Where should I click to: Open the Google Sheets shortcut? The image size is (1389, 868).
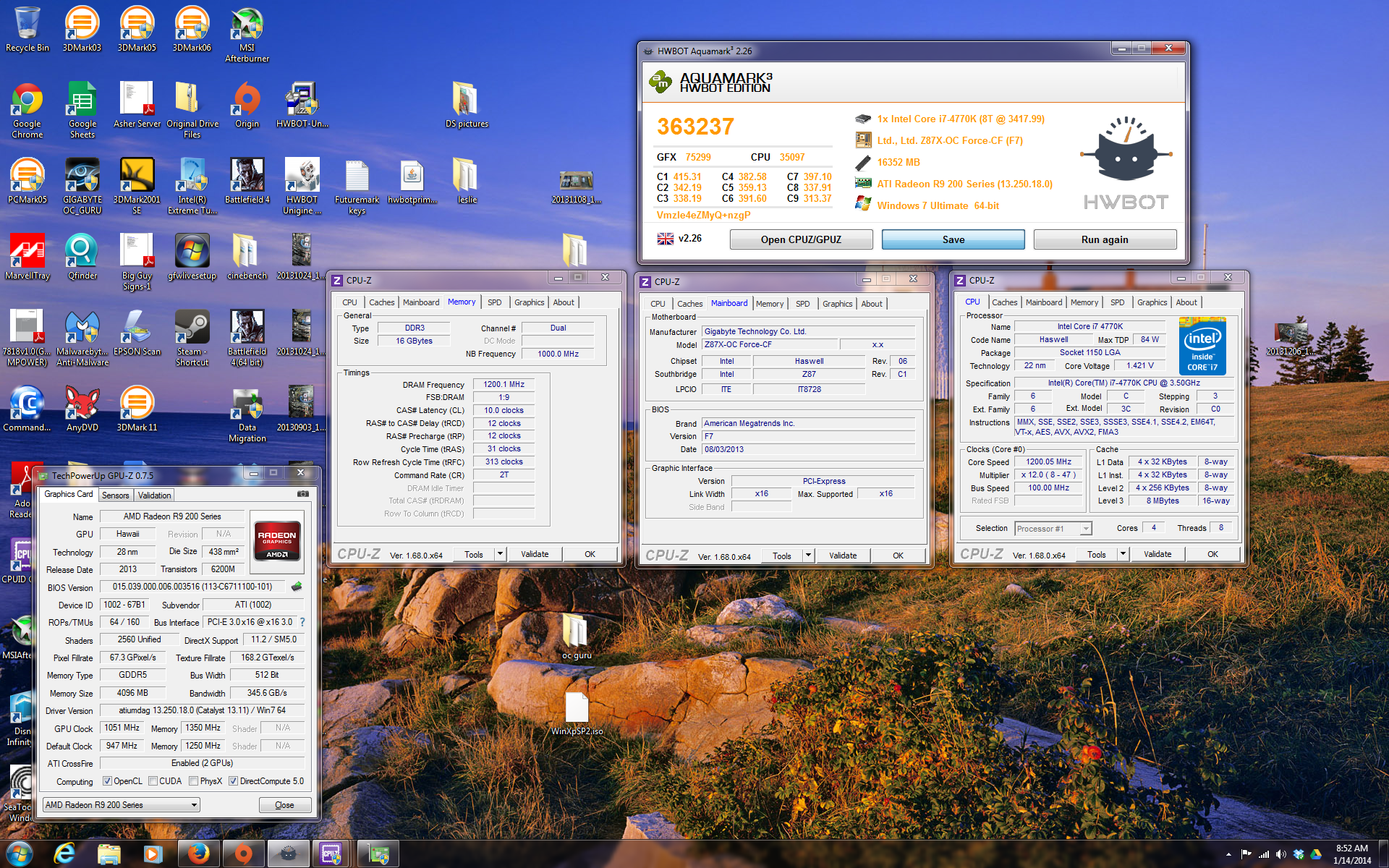pyautogui.click(x=82, y=110)
